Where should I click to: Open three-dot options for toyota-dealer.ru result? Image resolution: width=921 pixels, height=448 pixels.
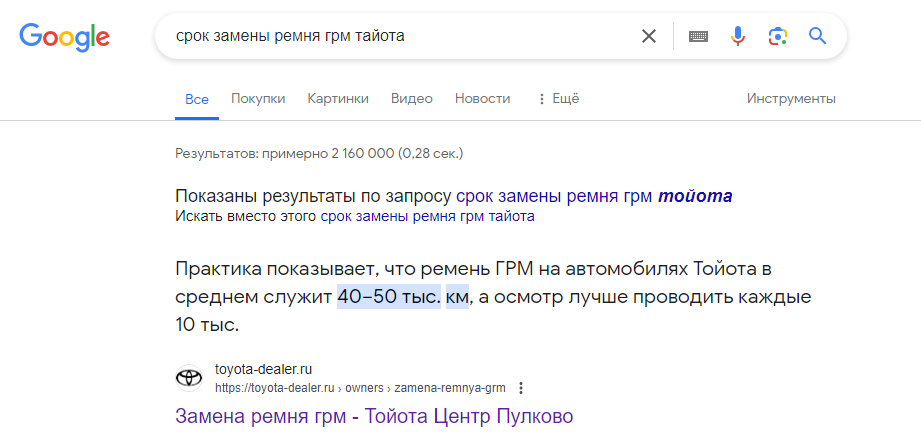click(x=521, y=388)
